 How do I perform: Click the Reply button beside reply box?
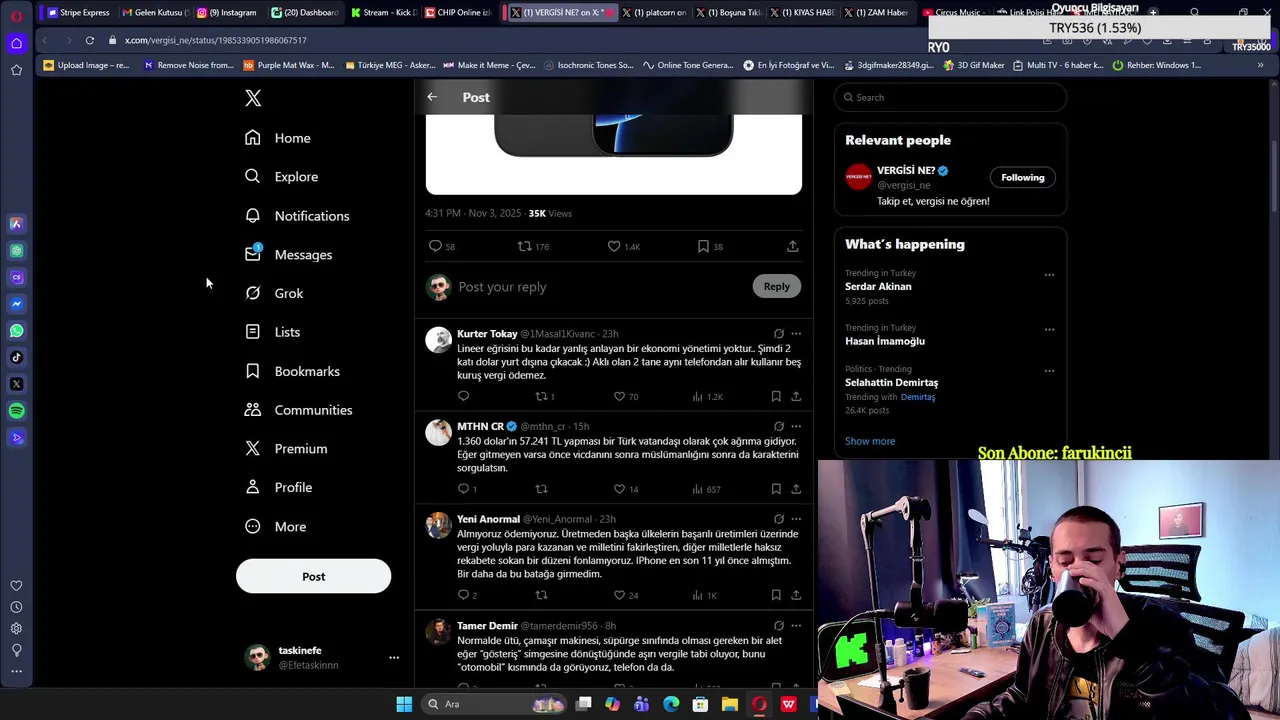(776, 287)
